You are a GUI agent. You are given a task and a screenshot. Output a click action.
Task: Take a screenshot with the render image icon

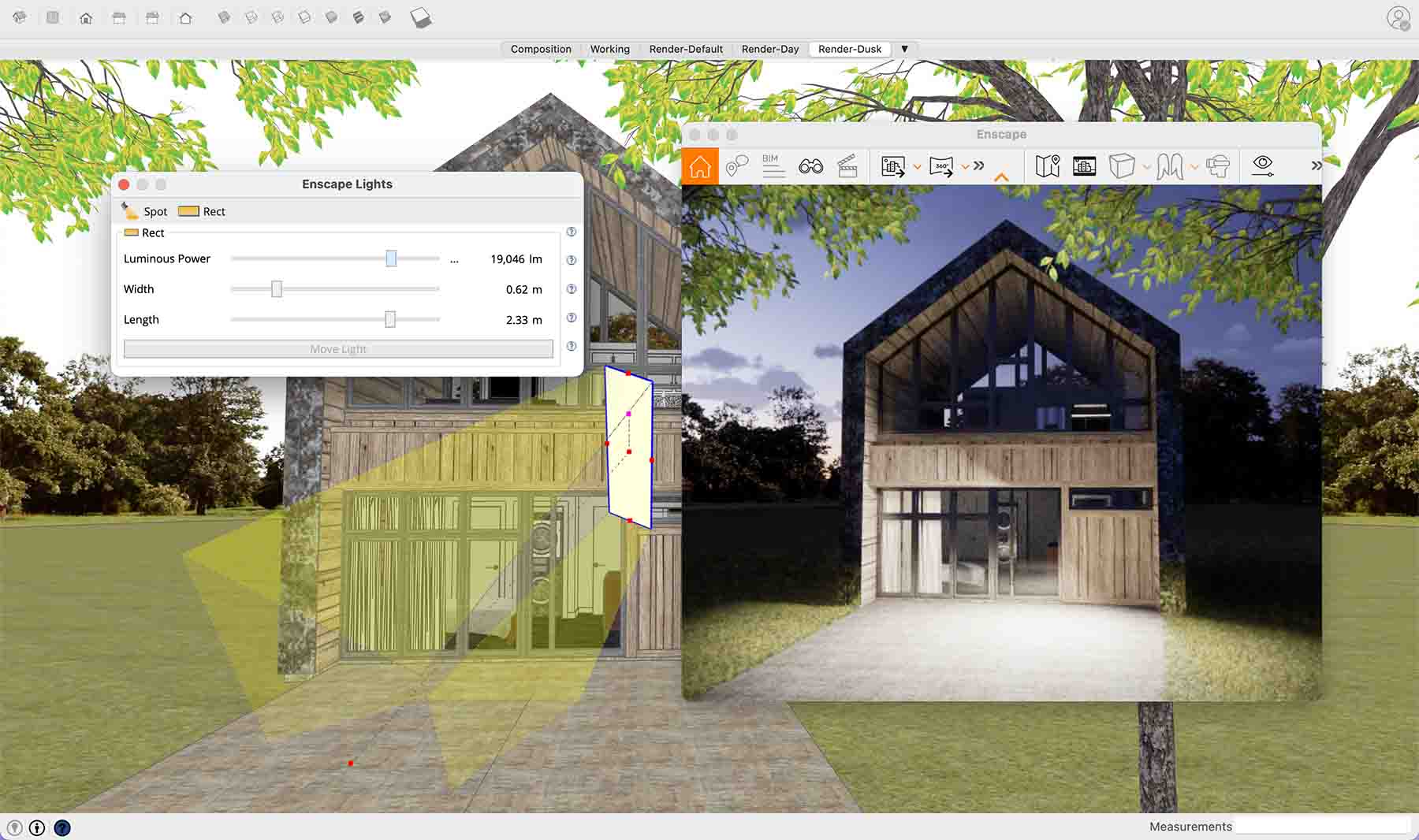pos(893,166)
